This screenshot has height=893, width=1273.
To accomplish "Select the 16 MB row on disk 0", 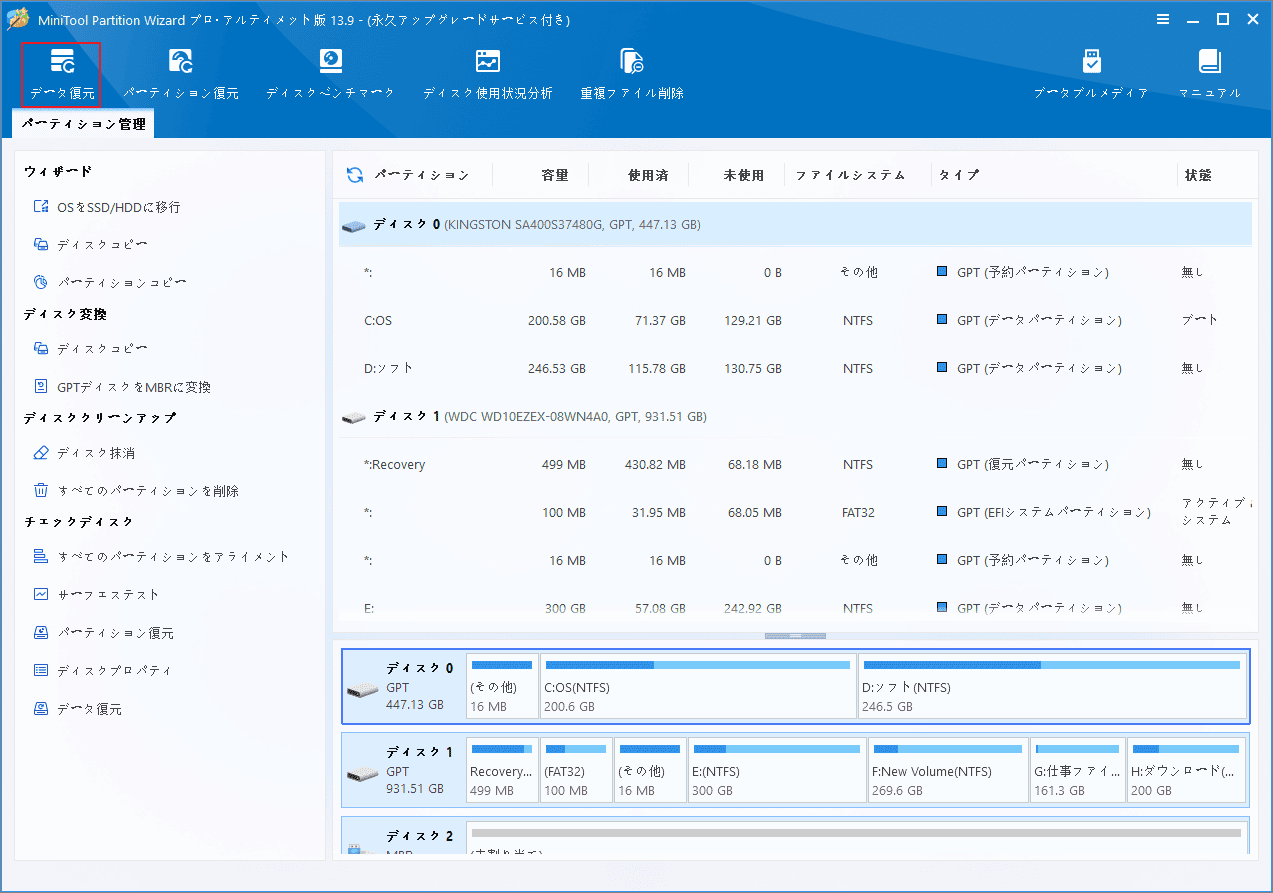I will click(x=795, y=272).
